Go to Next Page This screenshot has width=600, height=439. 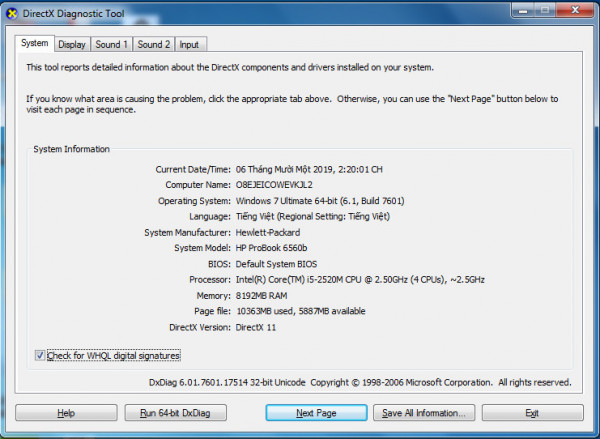316,413
